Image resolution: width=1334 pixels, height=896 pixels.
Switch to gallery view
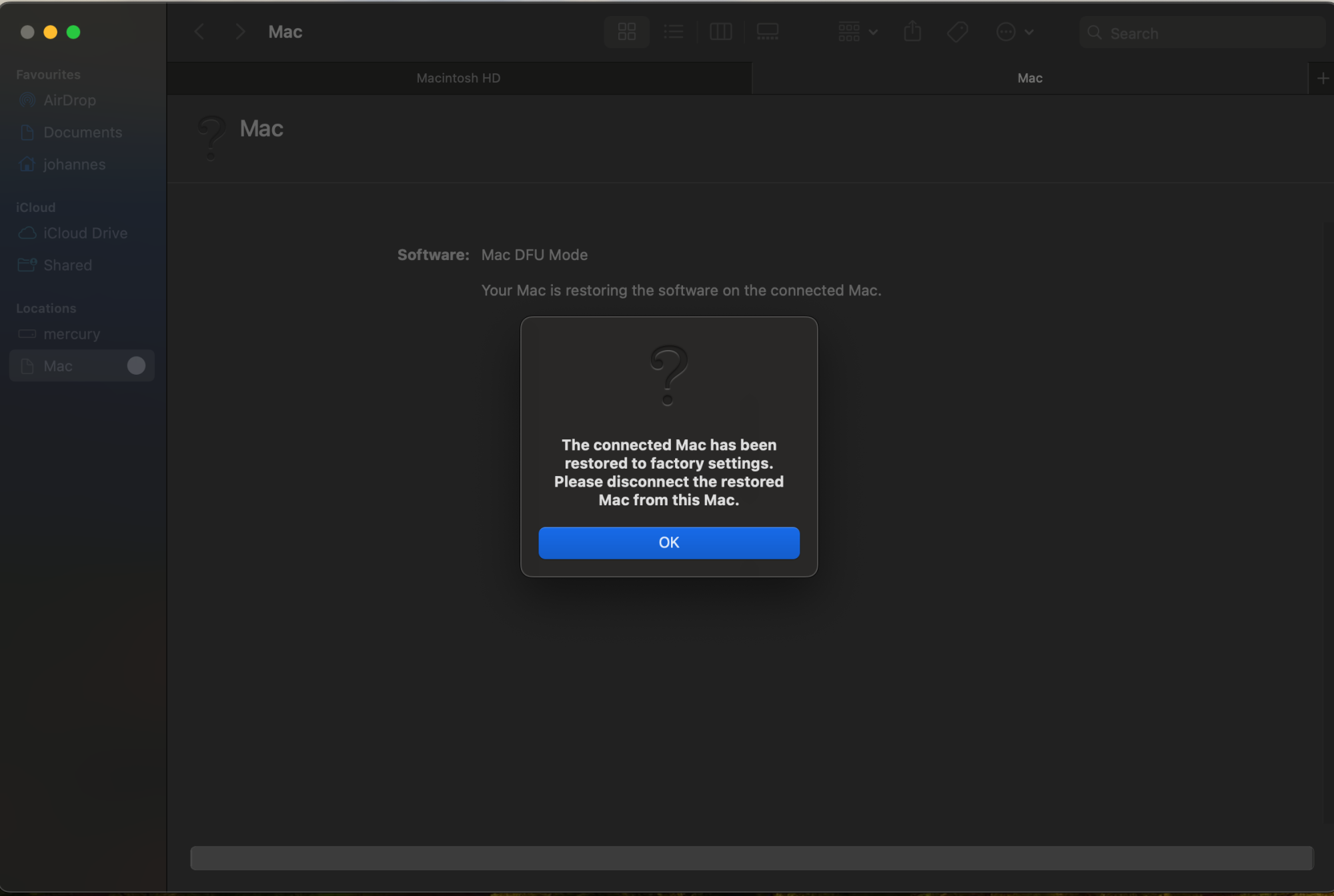click(x=768, y=32)
